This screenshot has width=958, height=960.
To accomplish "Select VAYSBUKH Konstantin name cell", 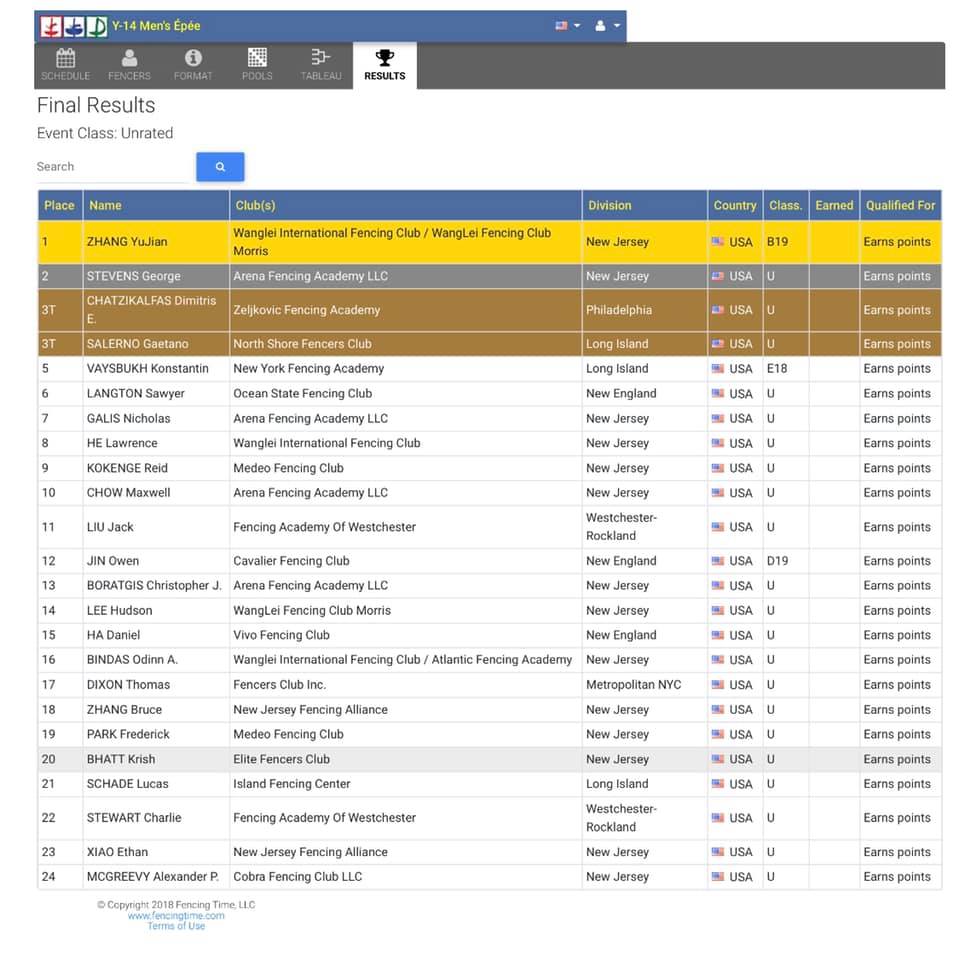I will [156, 369].
